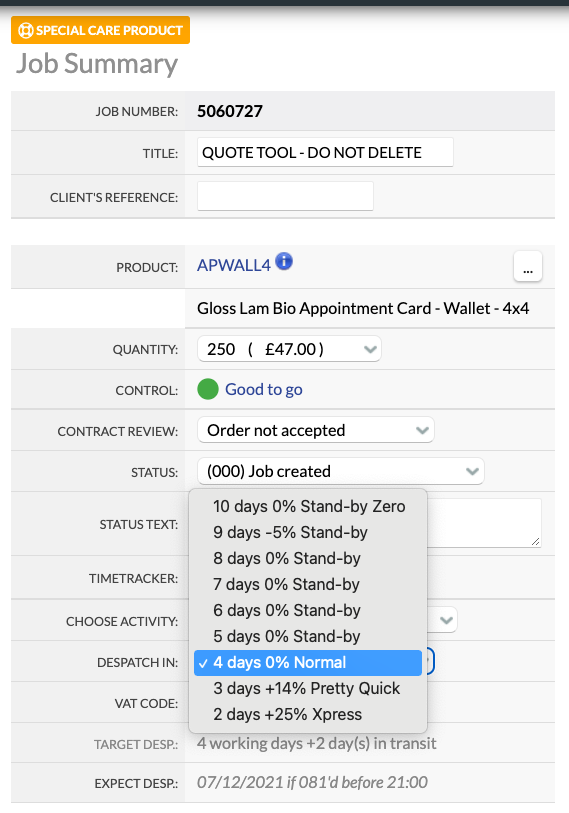Click the blue info icon beside APWALL4
The image size is (569, 813).
coord(284,261)
